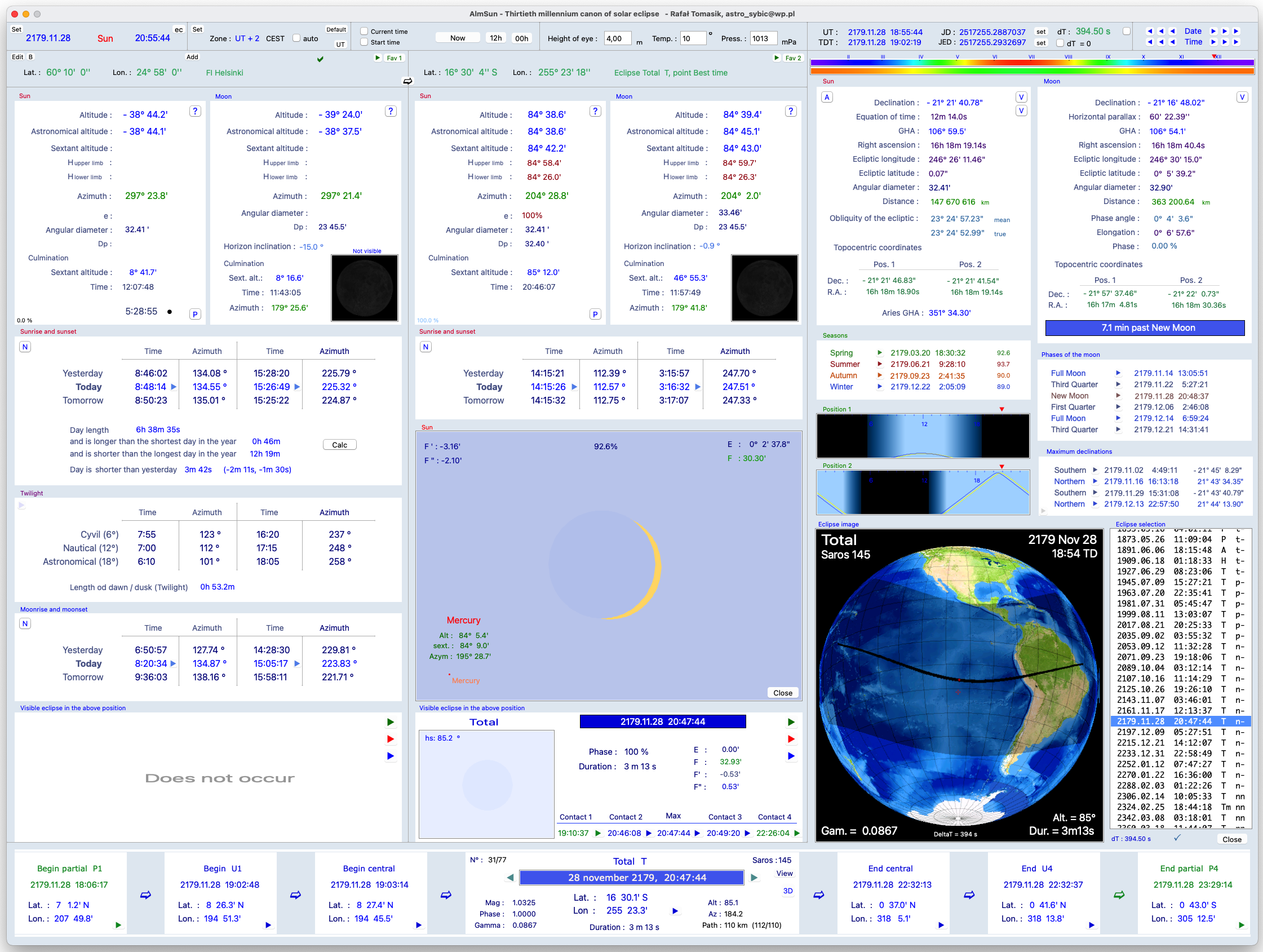Click the V button beside Equation of time
Viewport: 1263px width, 952px height.
pyautogui.click(x=1021, y=111)
